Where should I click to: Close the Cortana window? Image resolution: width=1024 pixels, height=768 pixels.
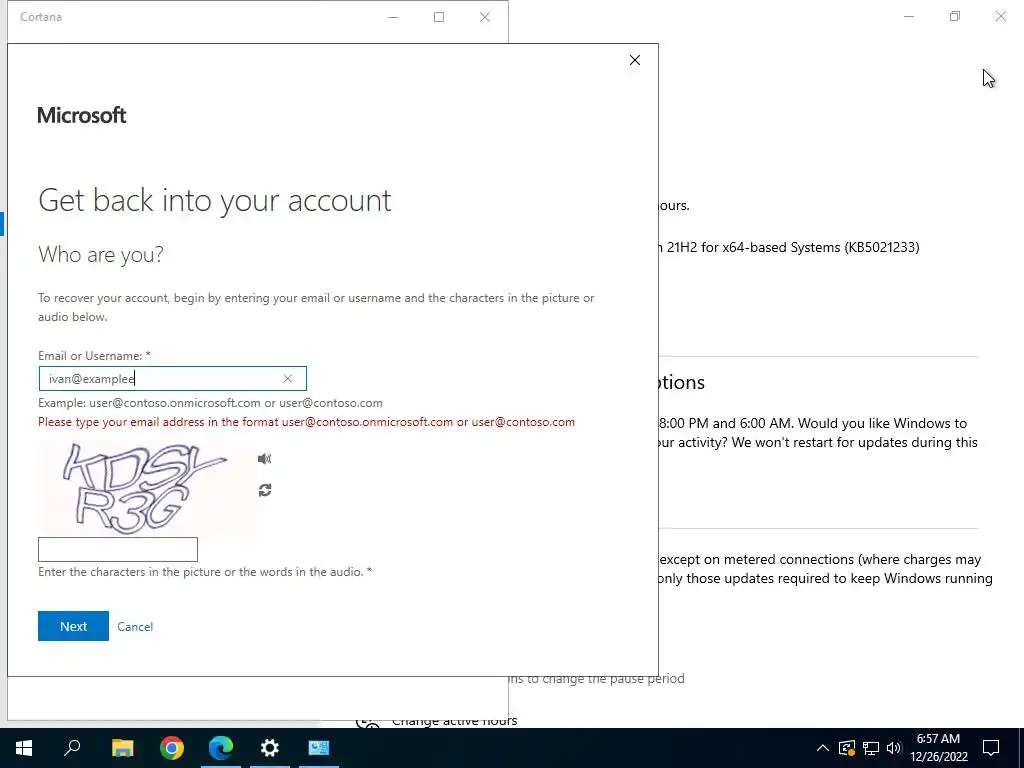coord(485,17)
